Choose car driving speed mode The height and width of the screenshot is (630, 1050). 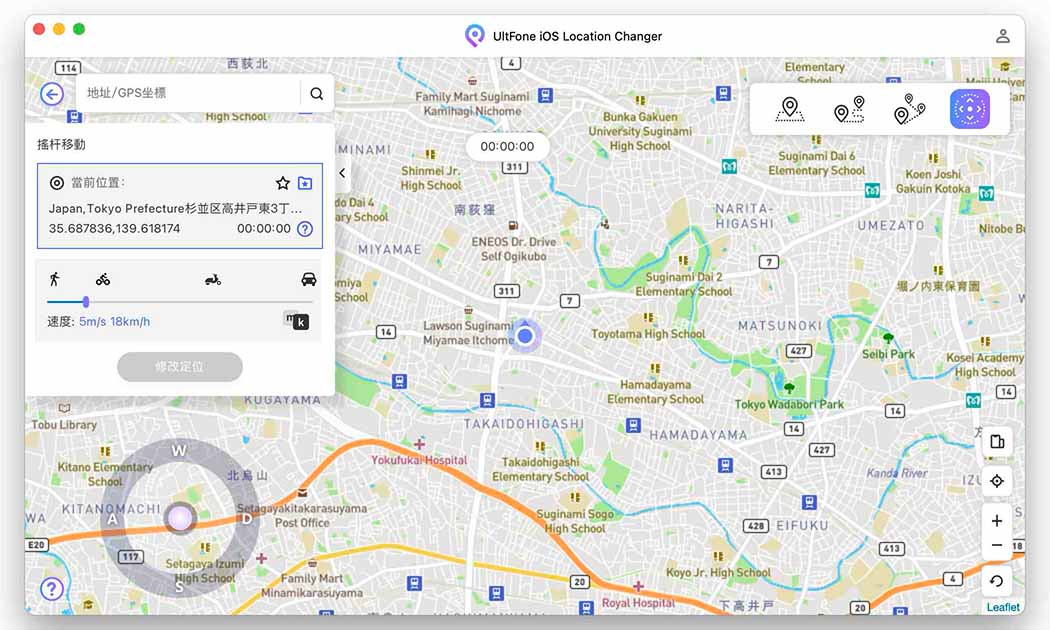(x=309, y=280)
